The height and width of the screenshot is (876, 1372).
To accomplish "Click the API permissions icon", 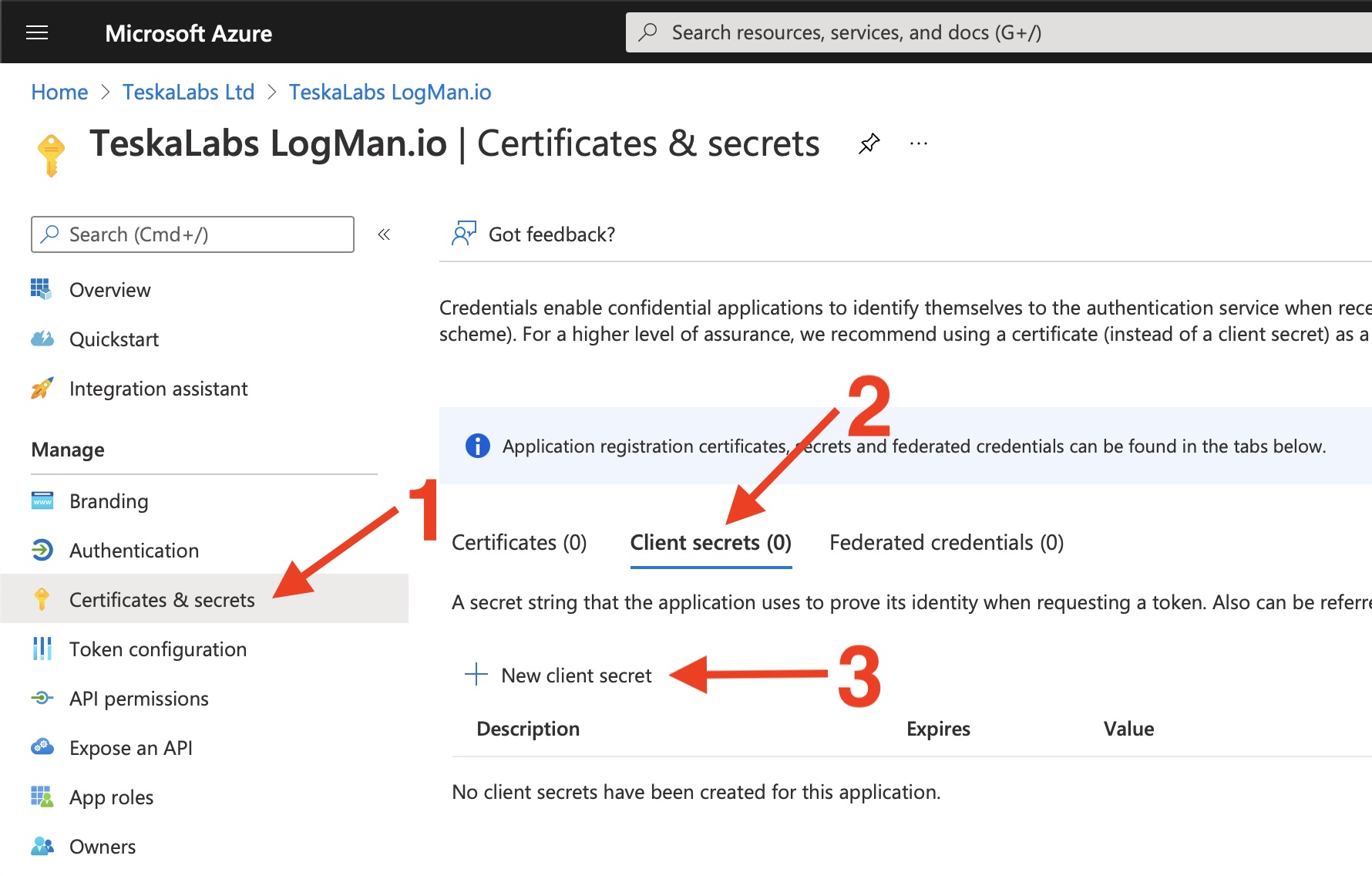I will click(42, 698).
